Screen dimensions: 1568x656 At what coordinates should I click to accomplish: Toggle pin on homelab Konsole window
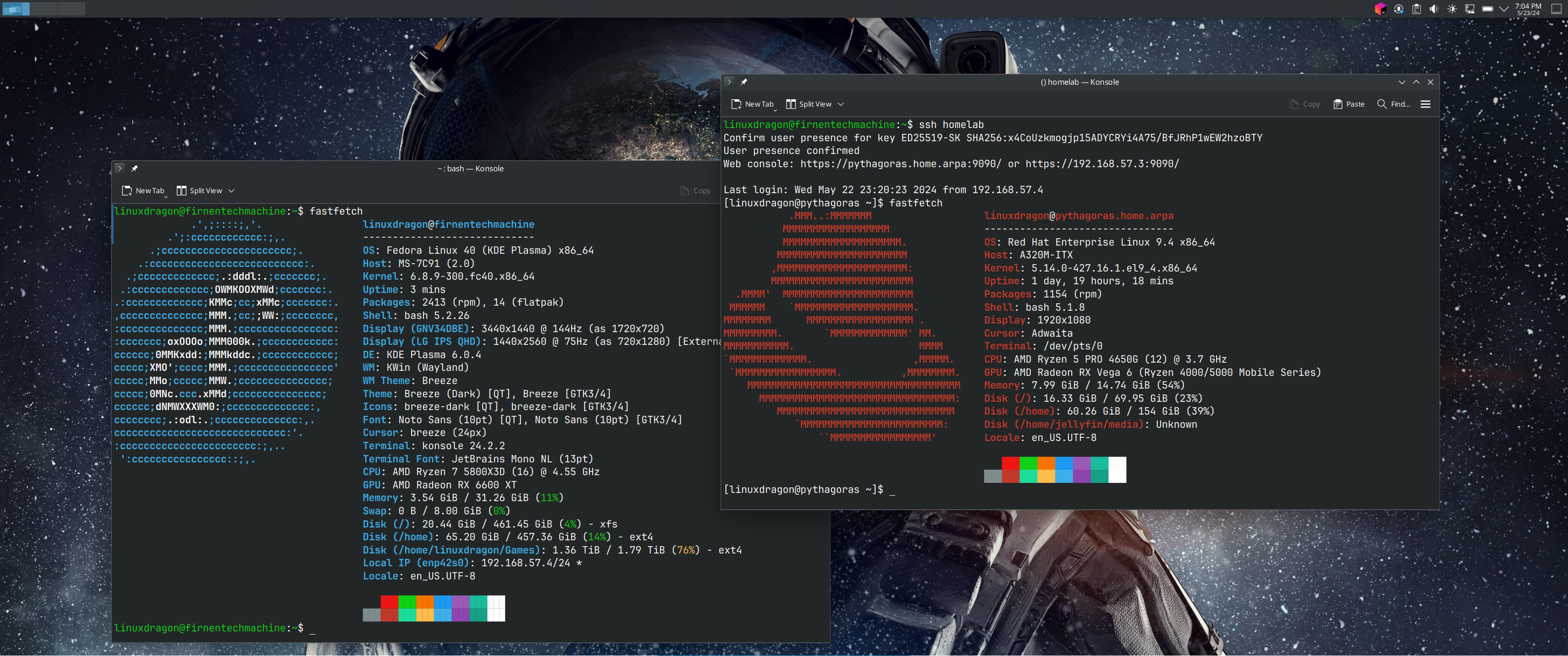pyautogui.click(x=743, y=82)
